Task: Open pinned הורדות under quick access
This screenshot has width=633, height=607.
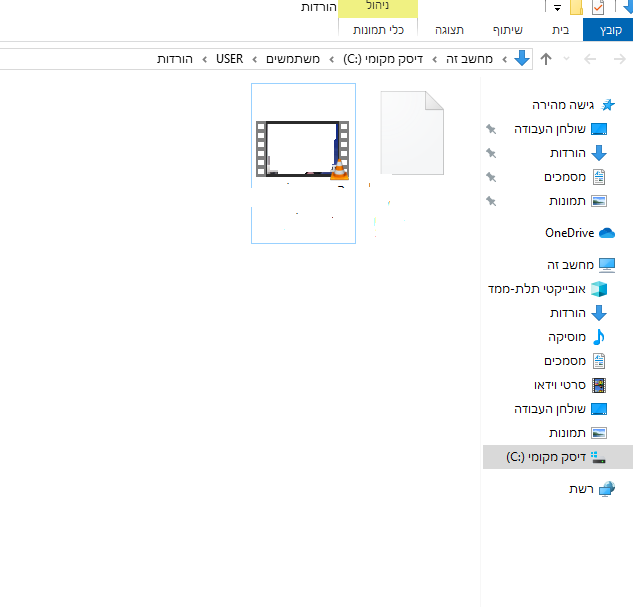Action: (x=579, y=153)
